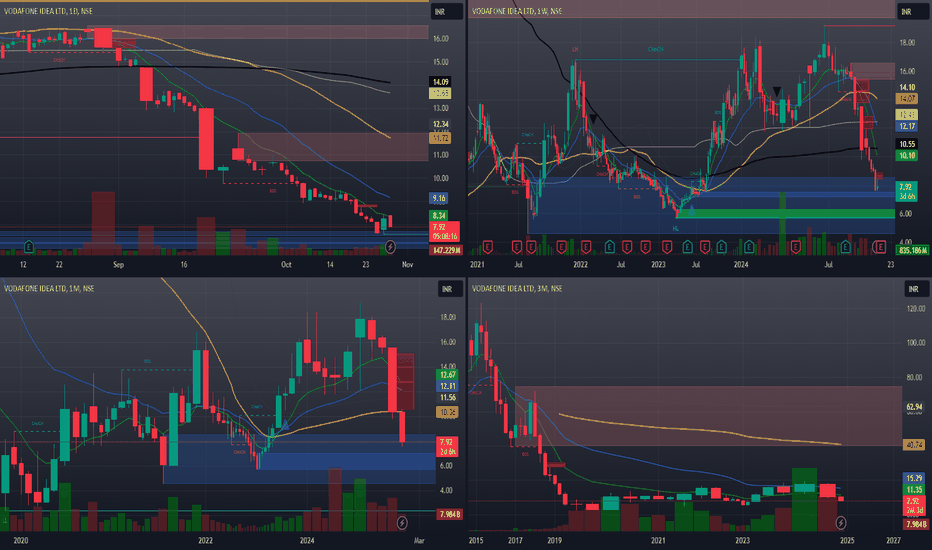The width and height of the screenshot is (932, 550).
Task: Click the lightning bolt icon on the 1D chart
Action: coord(391,246)
